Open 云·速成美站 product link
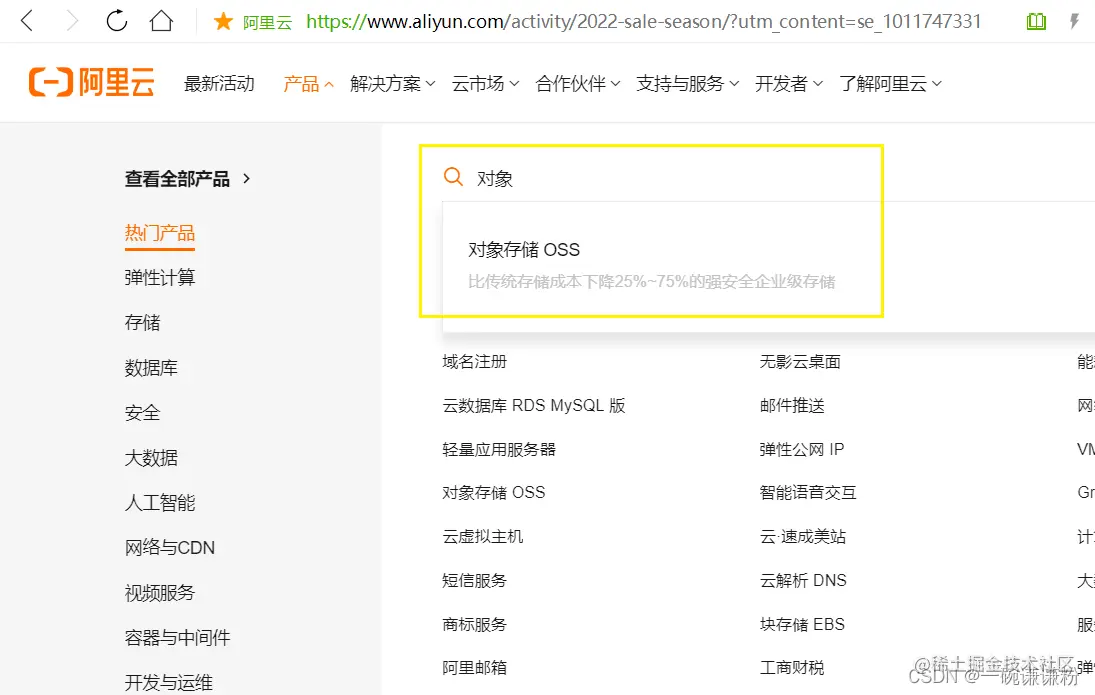Screen dimensions: 1095x695 (x=803, y=536)
